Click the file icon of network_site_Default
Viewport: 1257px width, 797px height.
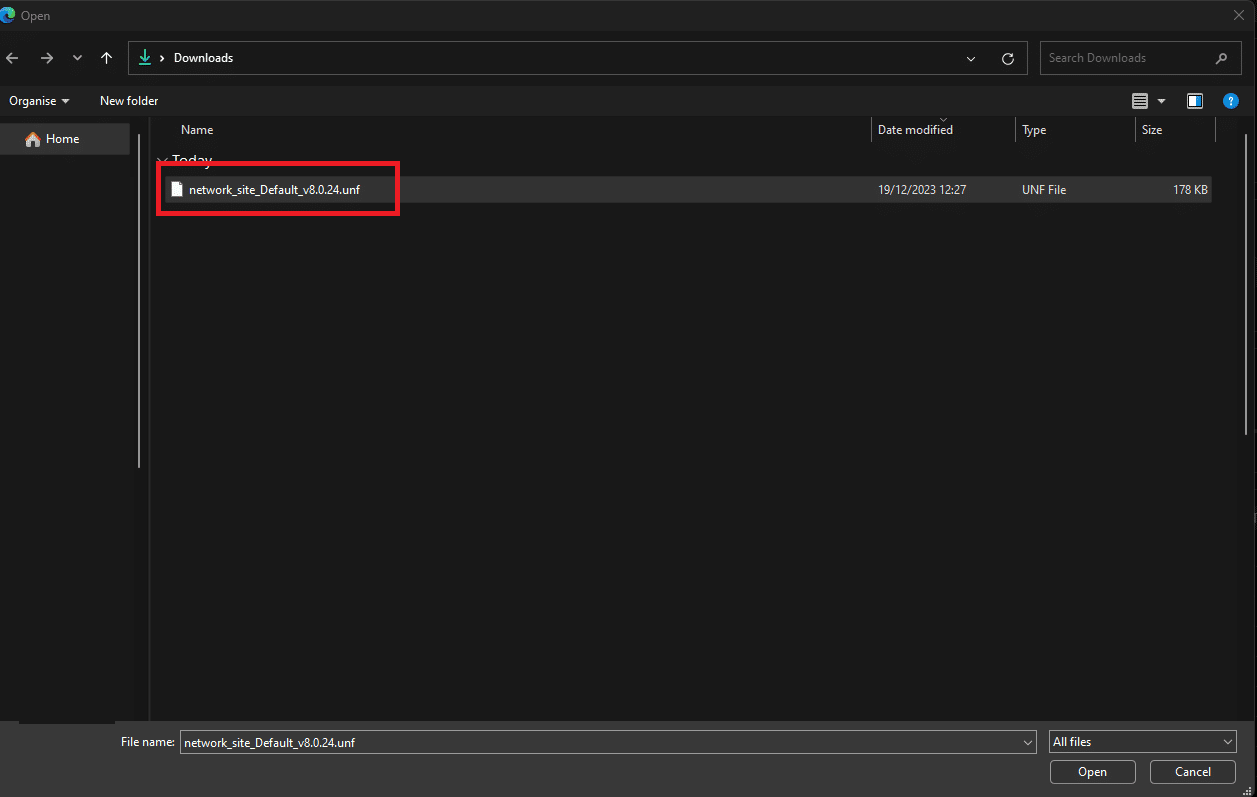(177, 190)
